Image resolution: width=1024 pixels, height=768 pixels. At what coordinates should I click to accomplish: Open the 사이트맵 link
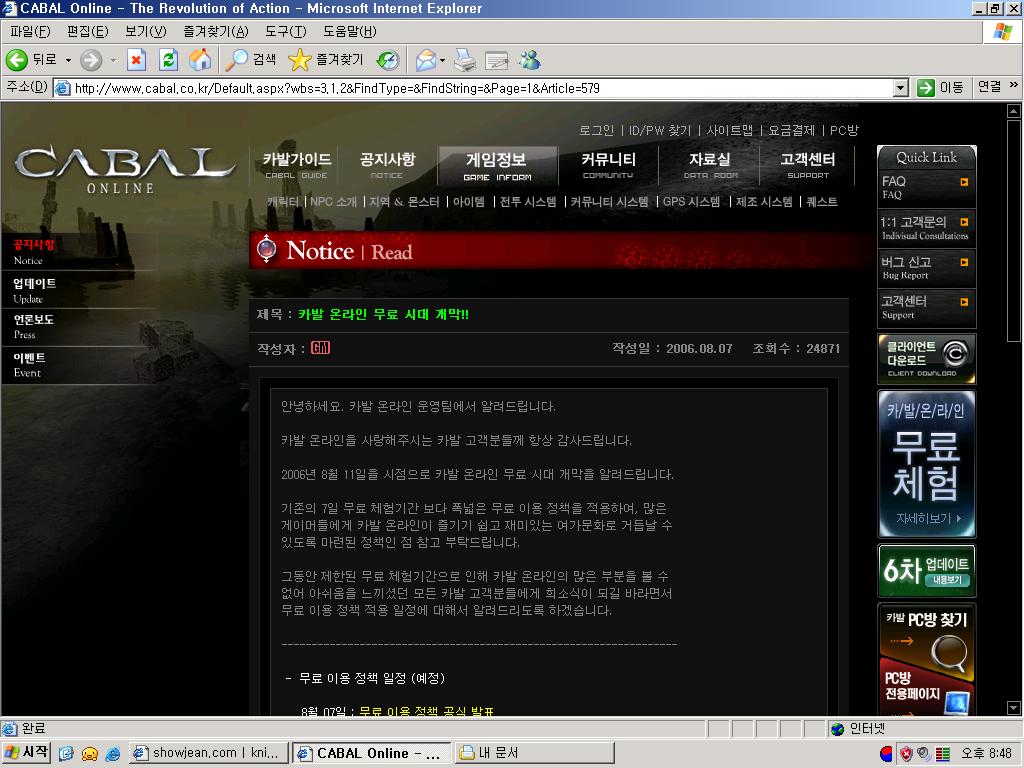click(729, 131)
